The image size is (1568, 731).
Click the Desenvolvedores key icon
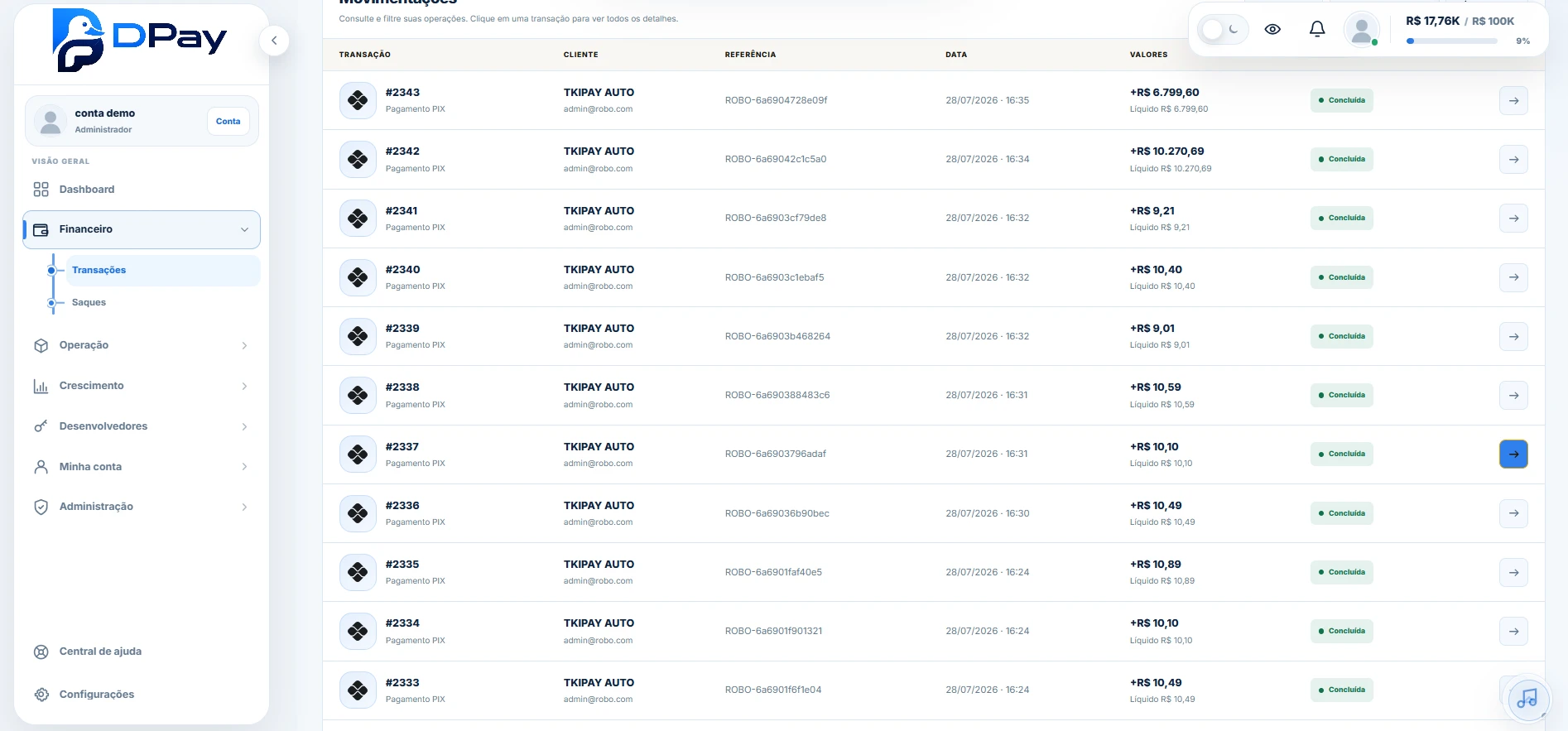click(41, 426)
